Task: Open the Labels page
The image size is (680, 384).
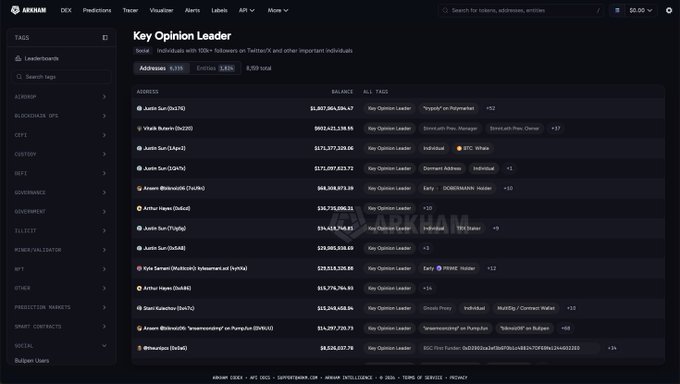Action: [x=219, y=10]
